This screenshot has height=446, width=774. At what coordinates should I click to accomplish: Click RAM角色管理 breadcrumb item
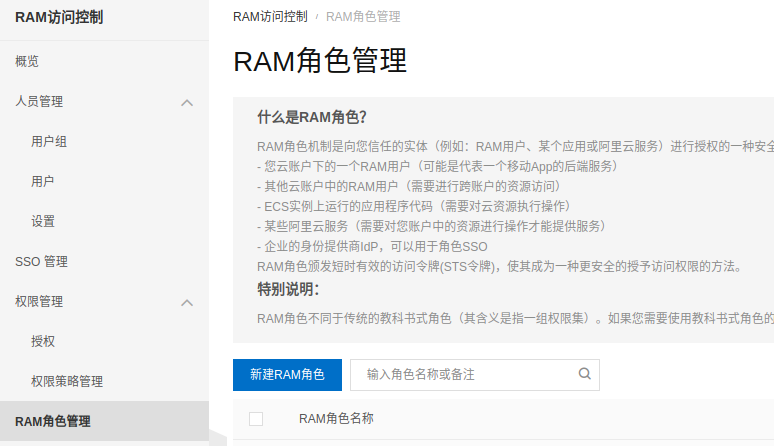coord(363,17)
